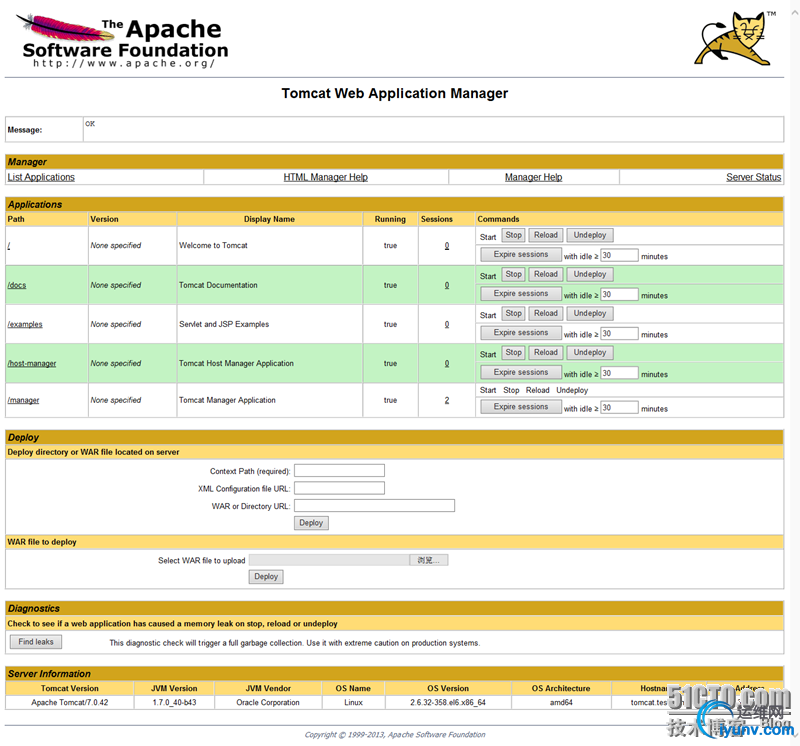The width and height of the screenshot is (800, 746).
Task: Edit idle minutes field for /host-manager
Action: (x=619, y=374)
